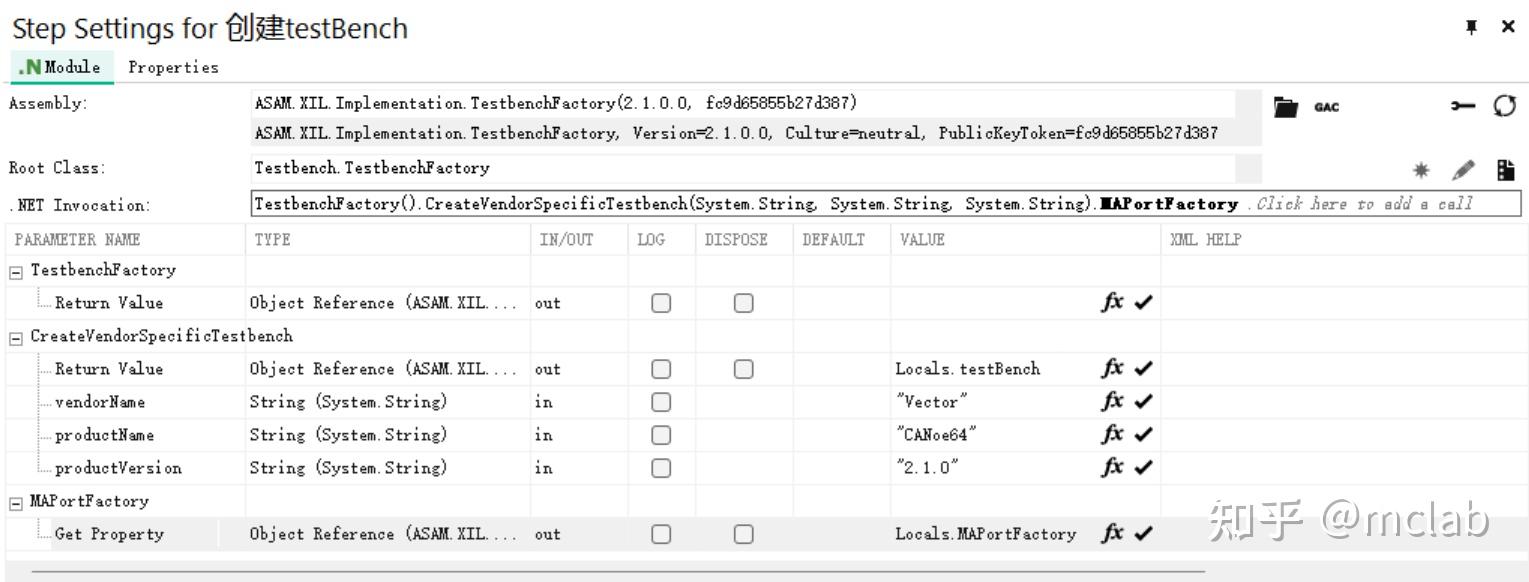This screenshot has width=1529, height=582.
Task: Open fx expression editor for vendorName value
Action: point(1111,402)
